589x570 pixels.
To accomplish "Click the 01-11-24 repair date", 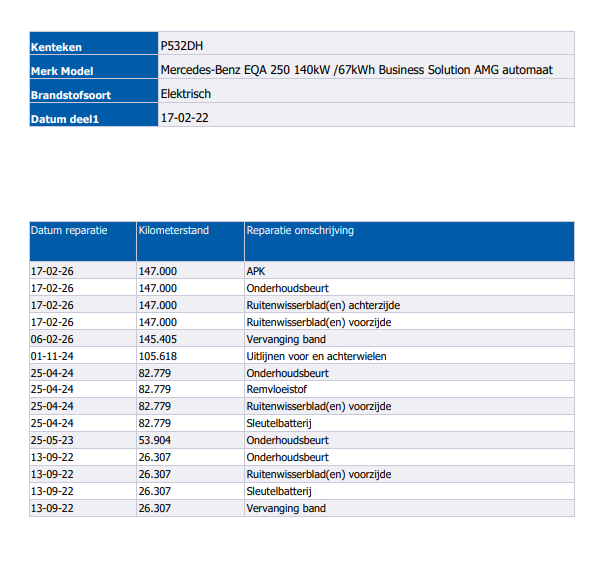I will click(x=52, y=356).
